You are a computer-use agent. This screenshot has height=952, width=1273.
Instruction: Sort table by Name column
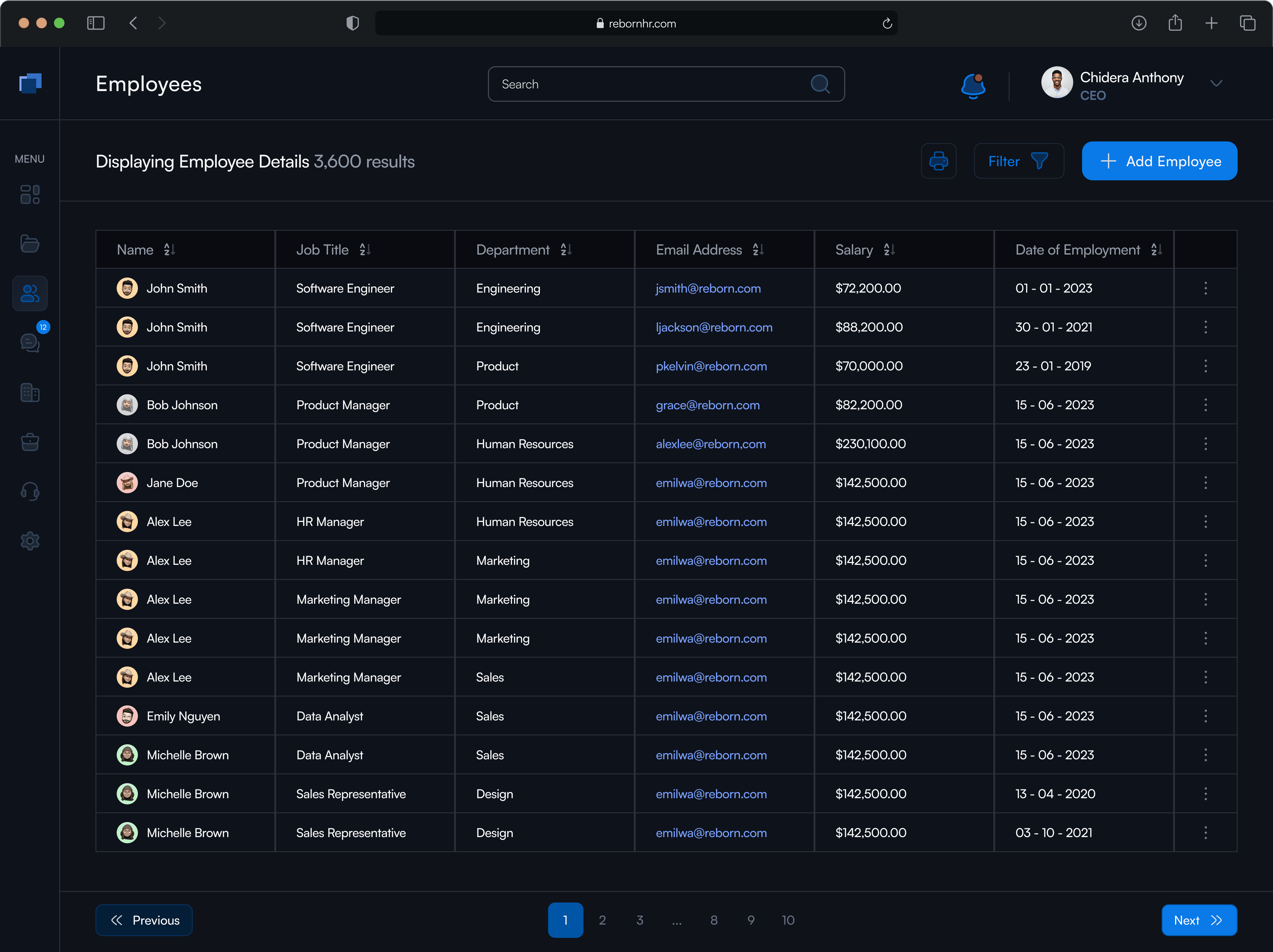click(169, 250)
